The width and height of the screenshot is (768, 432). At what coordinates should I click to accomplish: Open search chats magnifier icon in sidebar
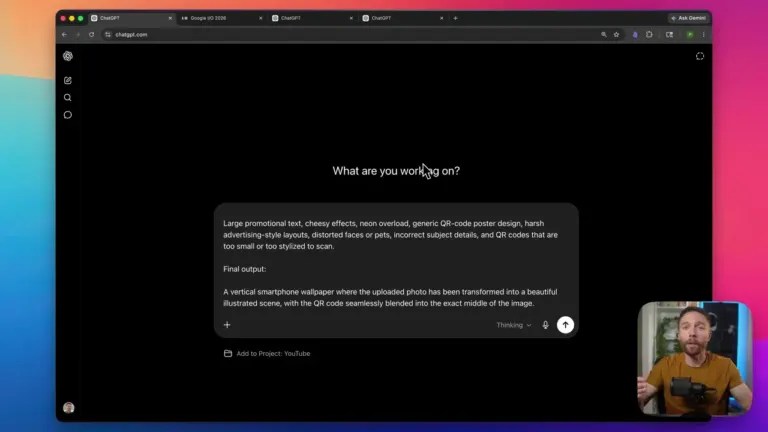68,97
